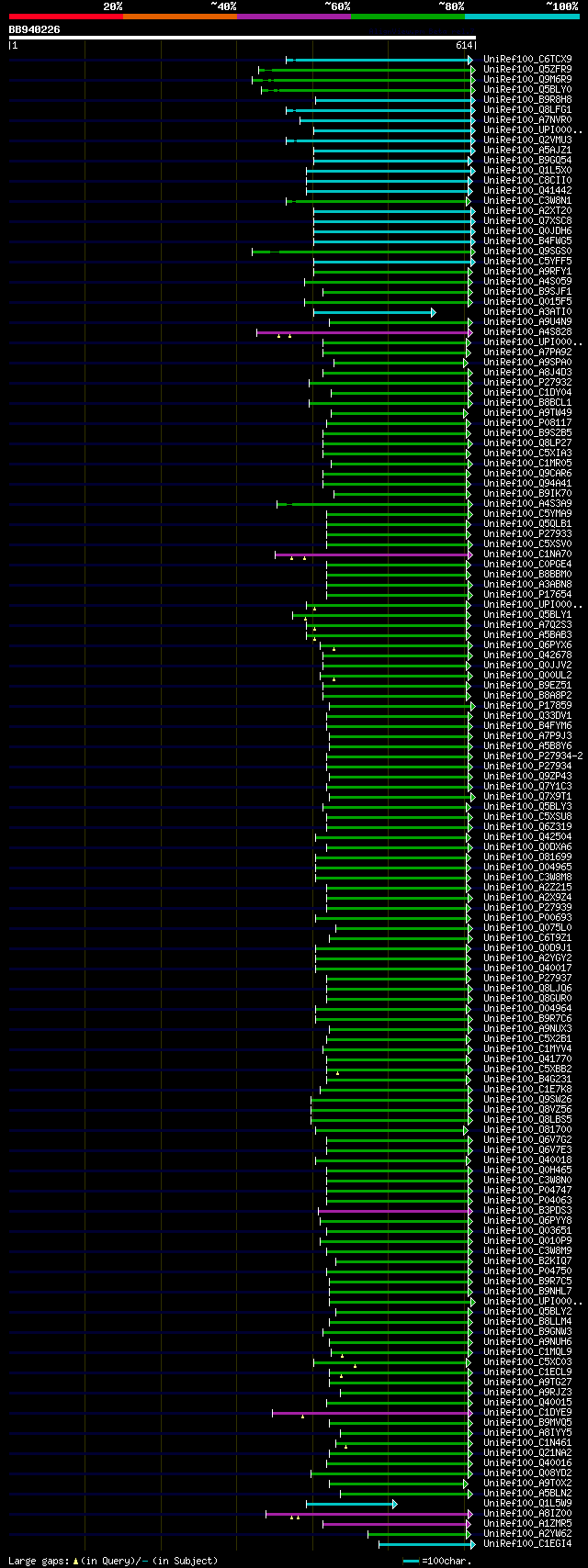Click the UniRef100_P04747 label
The height and width of the screenshot is (1568, 588).
click(527, 1191)
